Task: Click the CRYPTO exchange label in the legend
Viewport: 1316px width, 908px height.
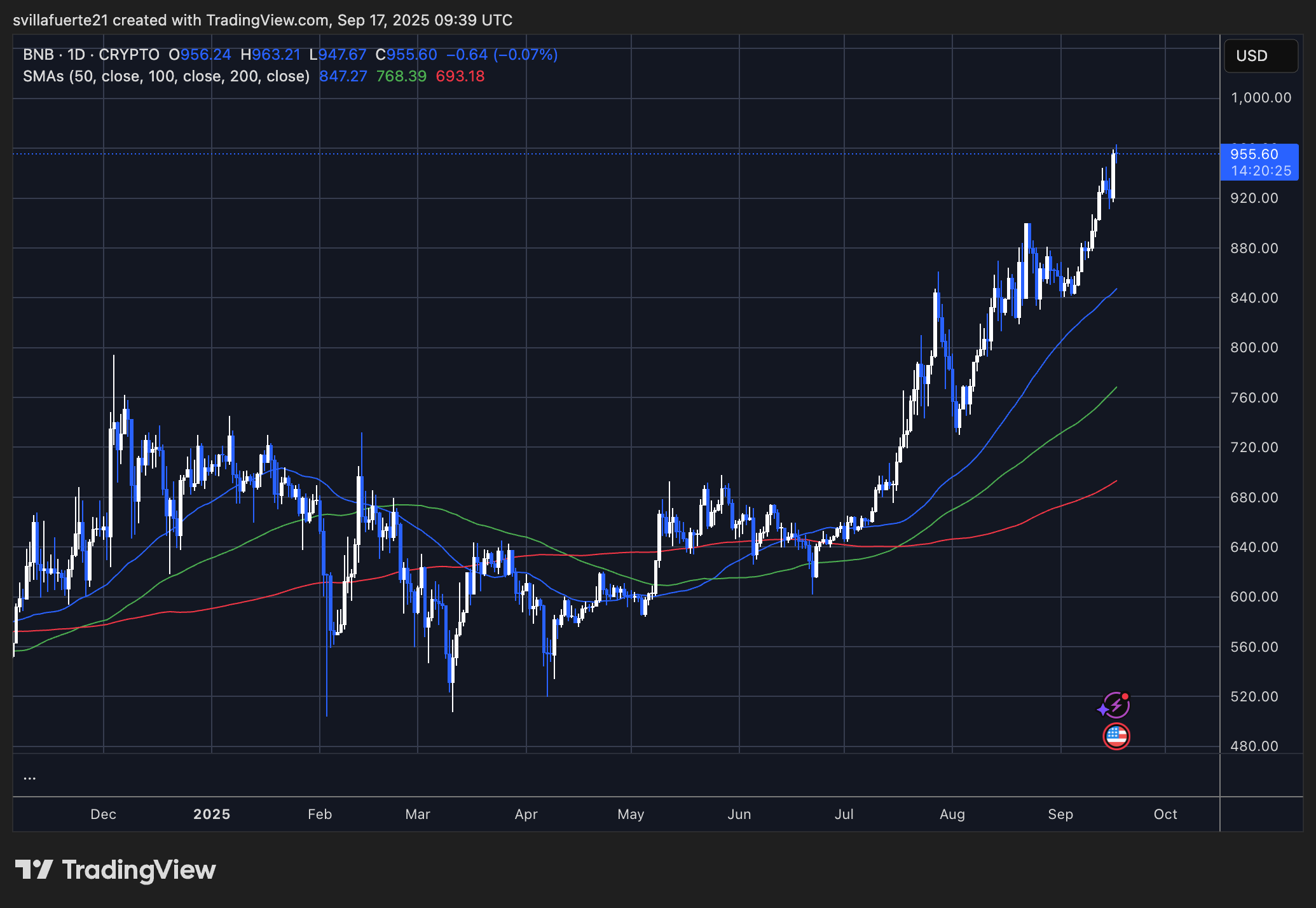Action: (x=130, y=55)
